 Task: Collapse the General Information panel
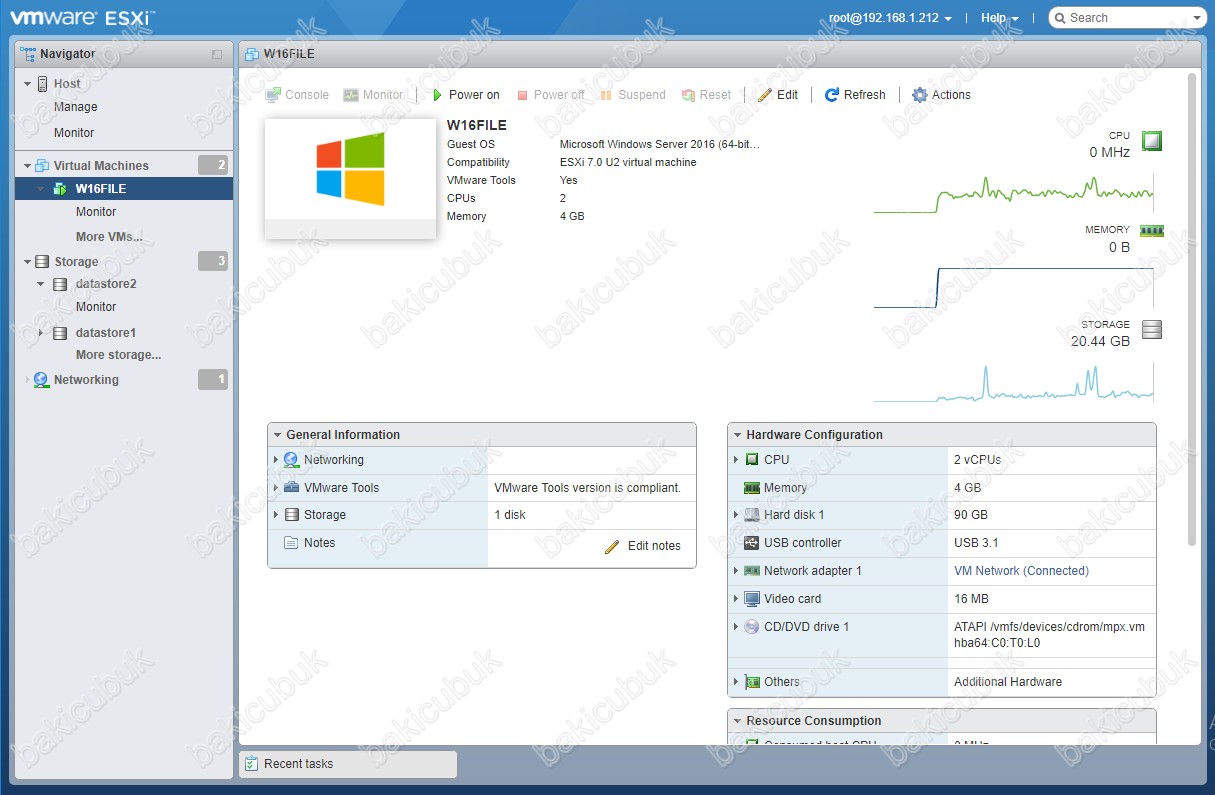point(277,435)
